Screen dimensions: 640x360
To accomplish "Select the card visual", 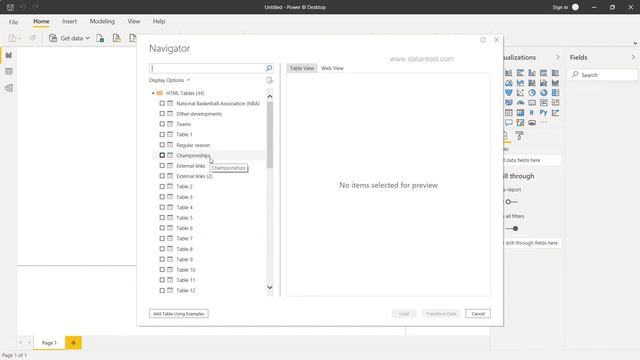I will 532,102.
